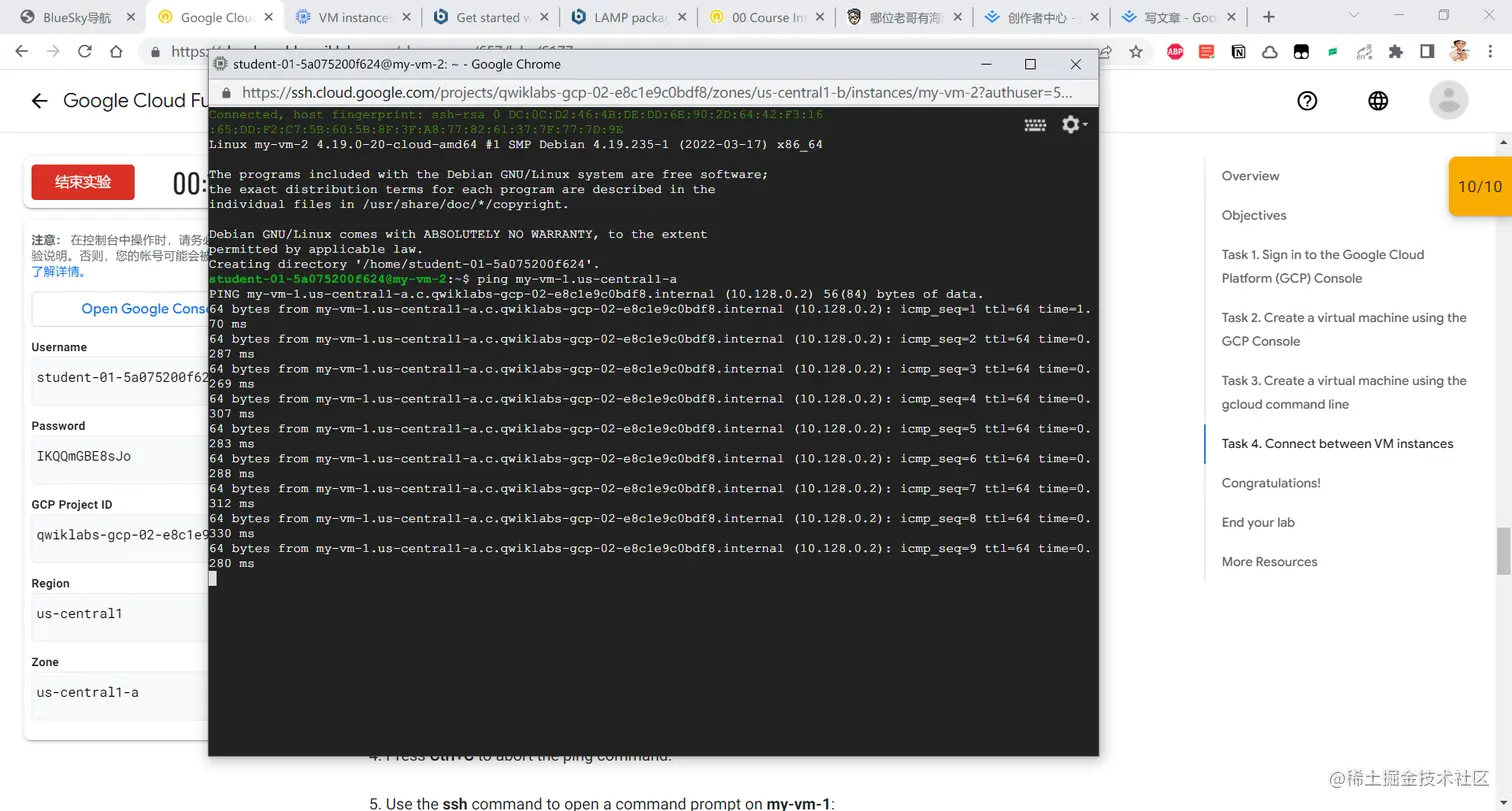Screen dimensions: 1512x811
Task: Open the Chrome extensions puzzle icon
Action: pos(1396,51)
